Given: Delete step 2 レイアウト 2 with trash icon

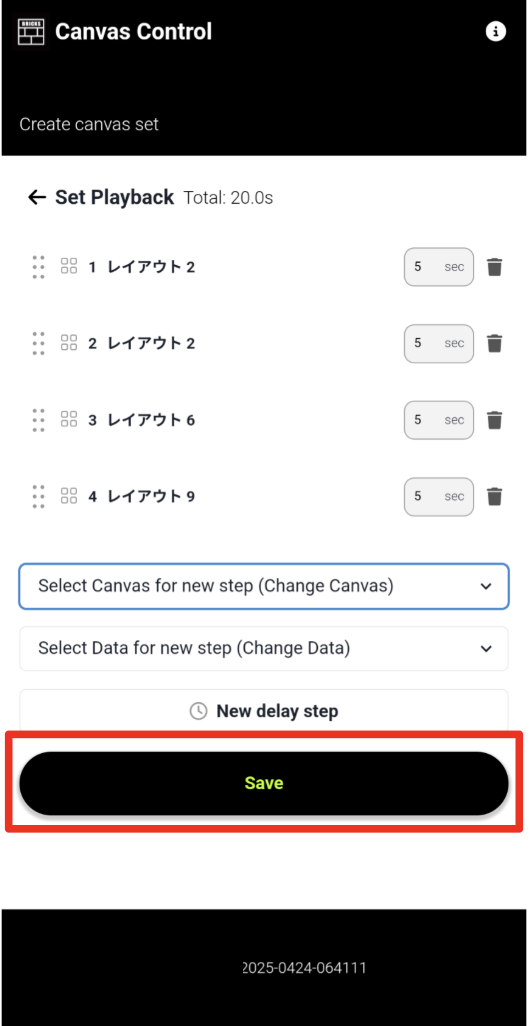Looking at the screenshot, I should tap(495, 344).
